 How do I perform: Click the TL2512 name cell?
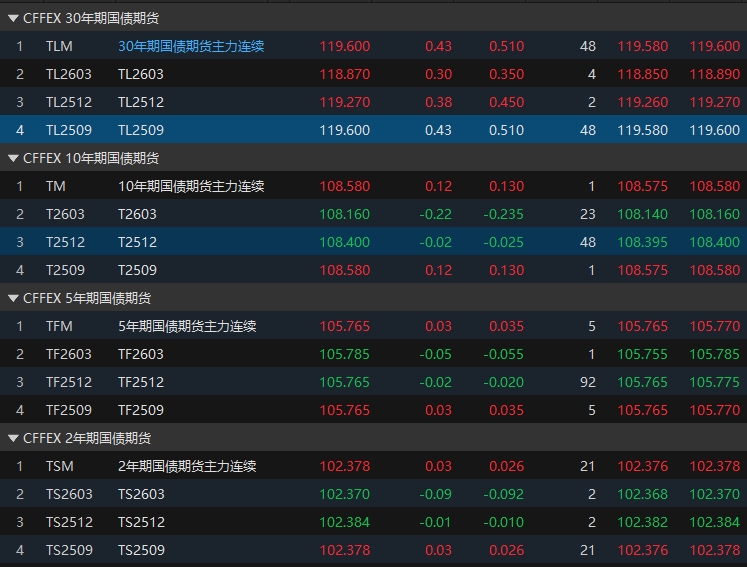pyautogui.click(x=141, y=102)
